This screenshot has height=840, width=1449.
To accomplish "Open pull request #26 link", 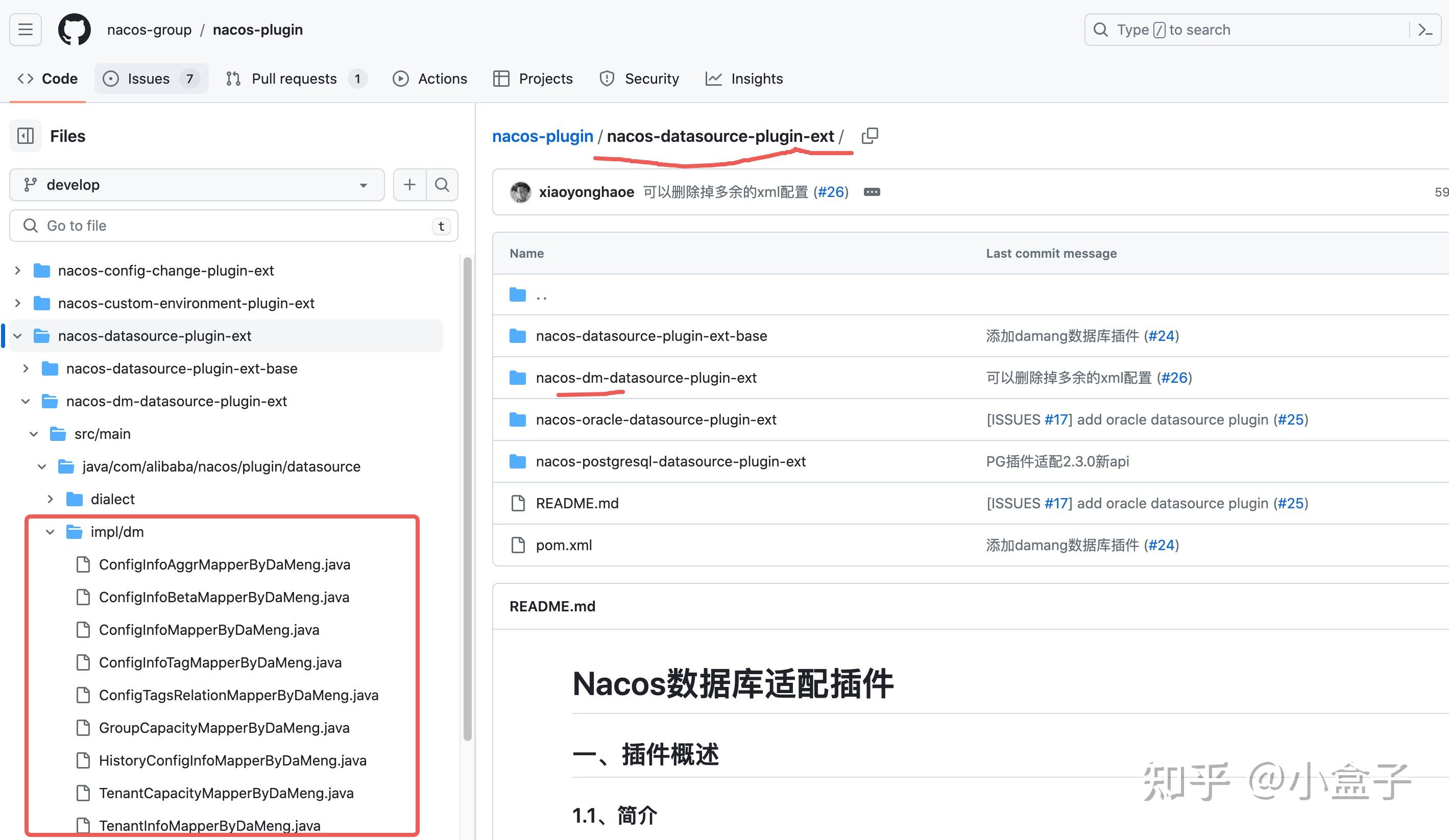I will point(831,191).
